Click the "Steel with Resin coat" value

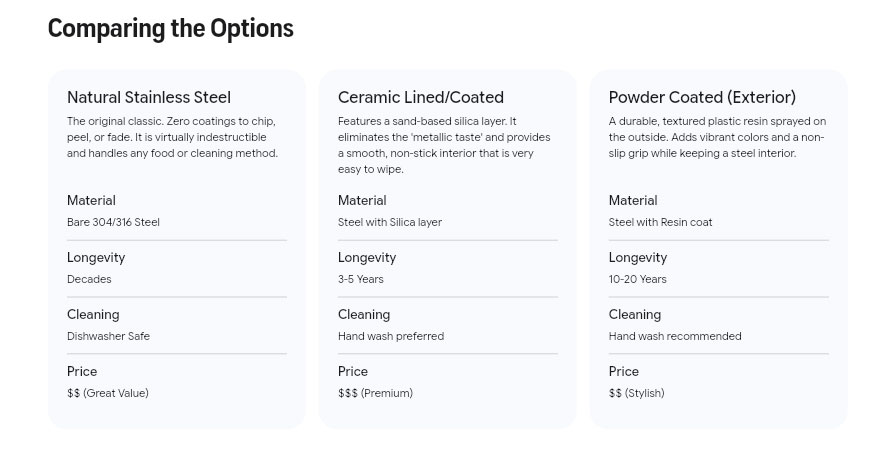tap(660, 222)
